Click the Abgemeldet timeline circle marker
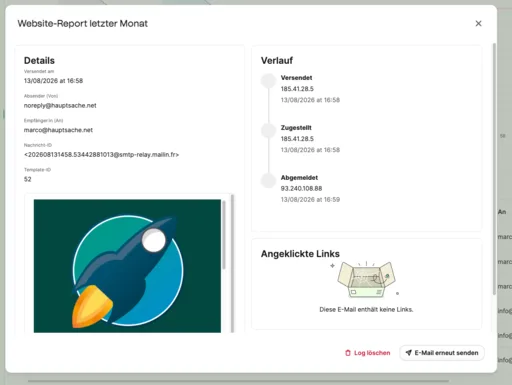This screenshot has width=512, height=385. [x=268, y=180]
